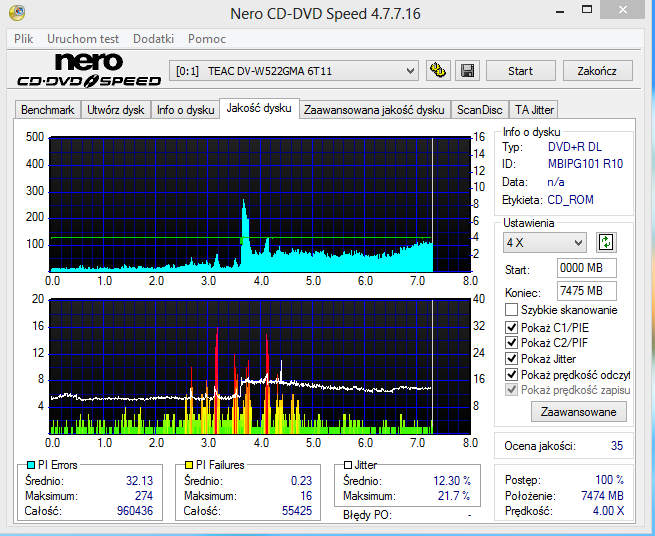Click the Etykieta value CD_ROM

tap(570, 200)
